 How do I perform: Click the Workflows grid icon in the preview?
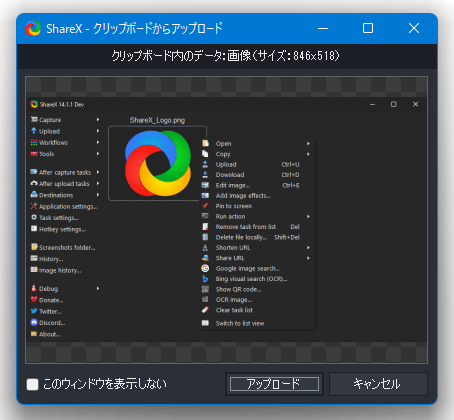(34, 142)
